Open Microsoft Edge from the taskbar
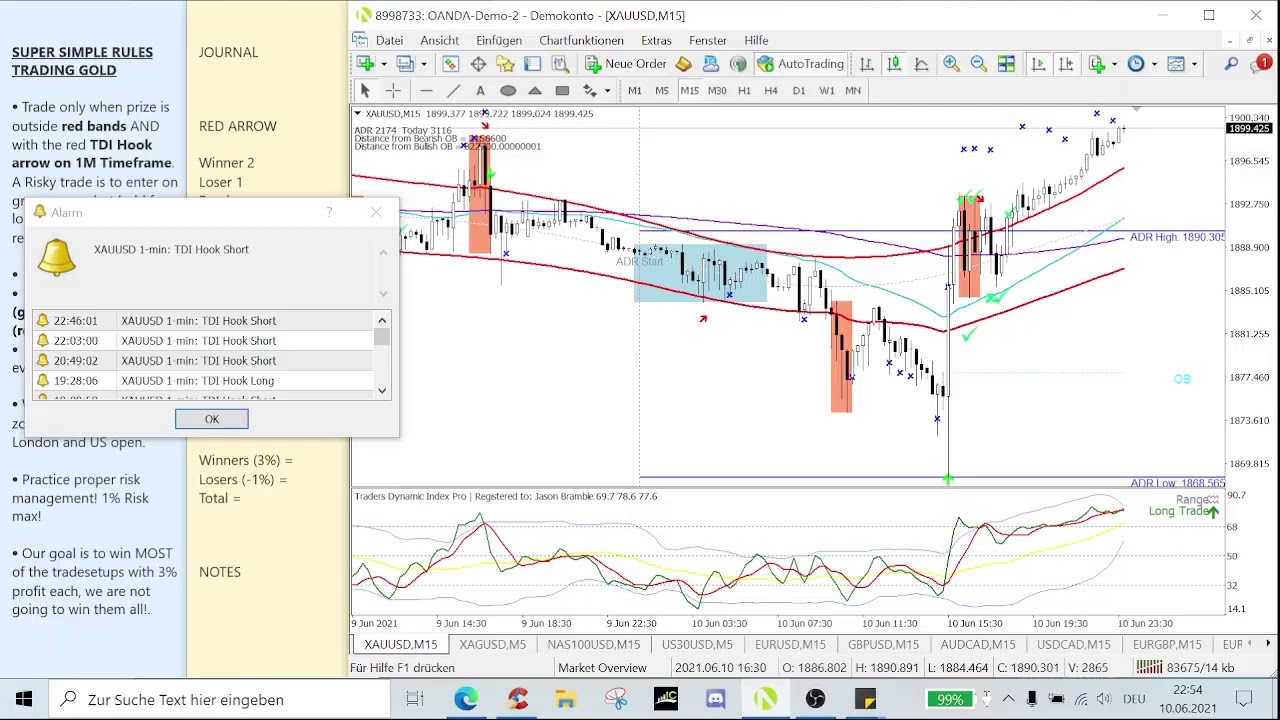The image size is (1280, 720). [466, 699]
